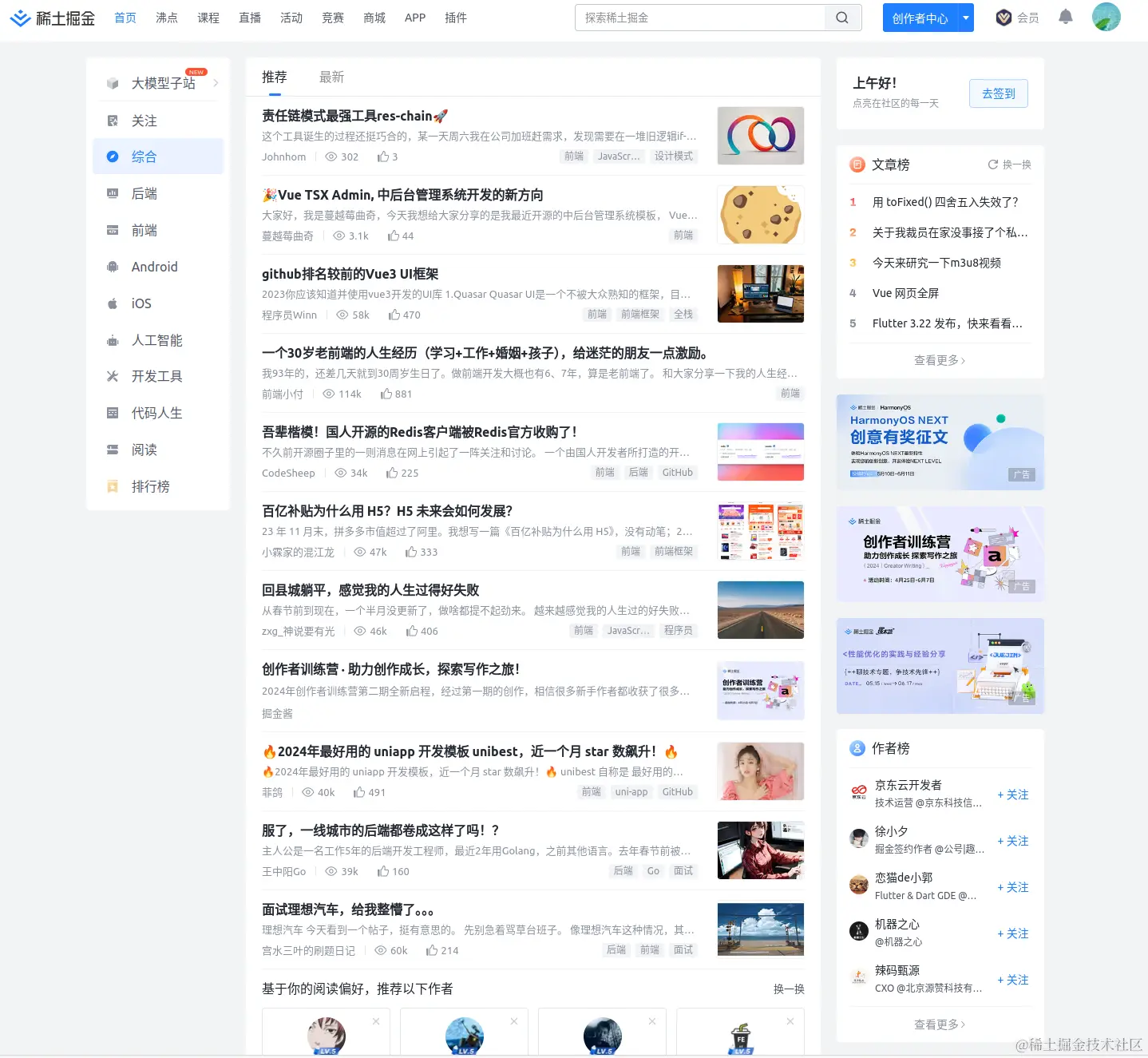The height and width of the screenshot is (1058, 1148).
Task: Click the 会员 membership icon
Action: [x=1004, y=18]
